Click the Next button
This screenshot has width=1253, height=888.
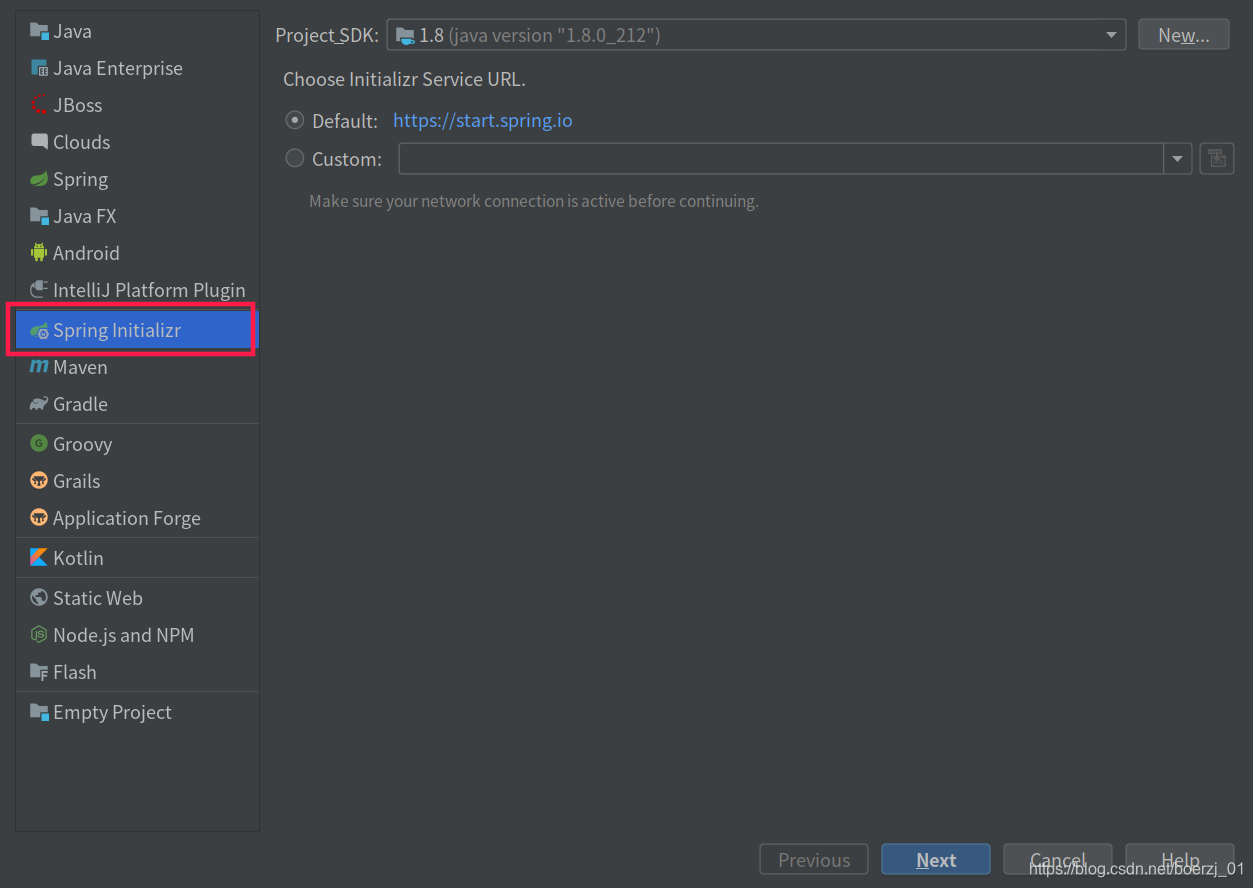pyautogui.click(x=936, y=860)
